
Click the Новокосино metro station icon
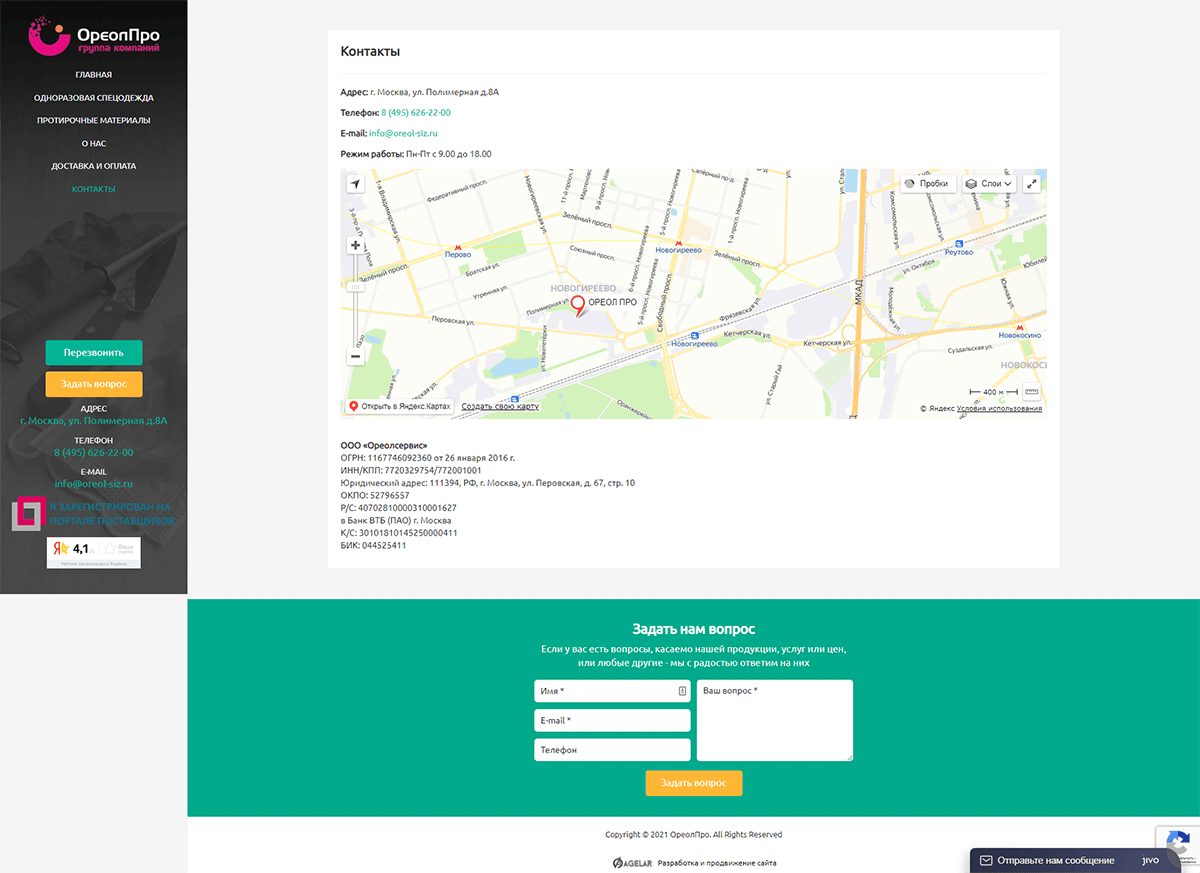[1021, 327]
